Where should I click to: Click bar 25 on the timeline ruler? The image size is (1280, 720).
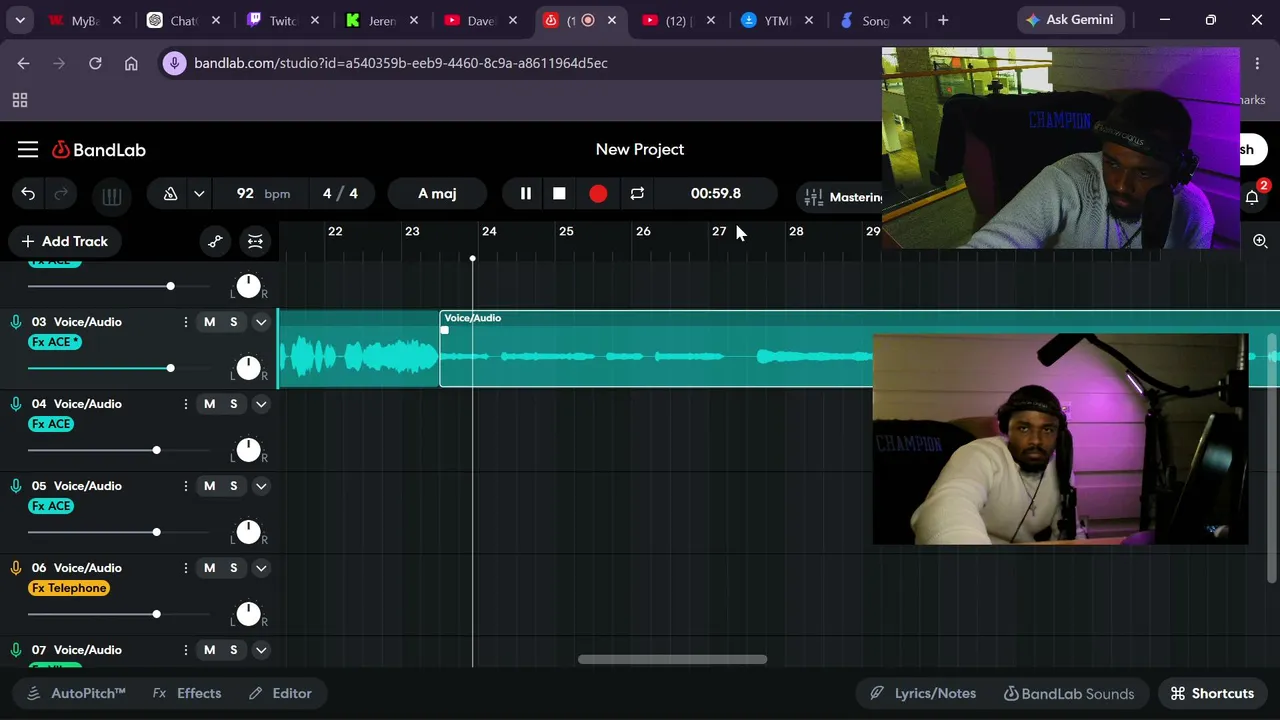pos(566,231)
